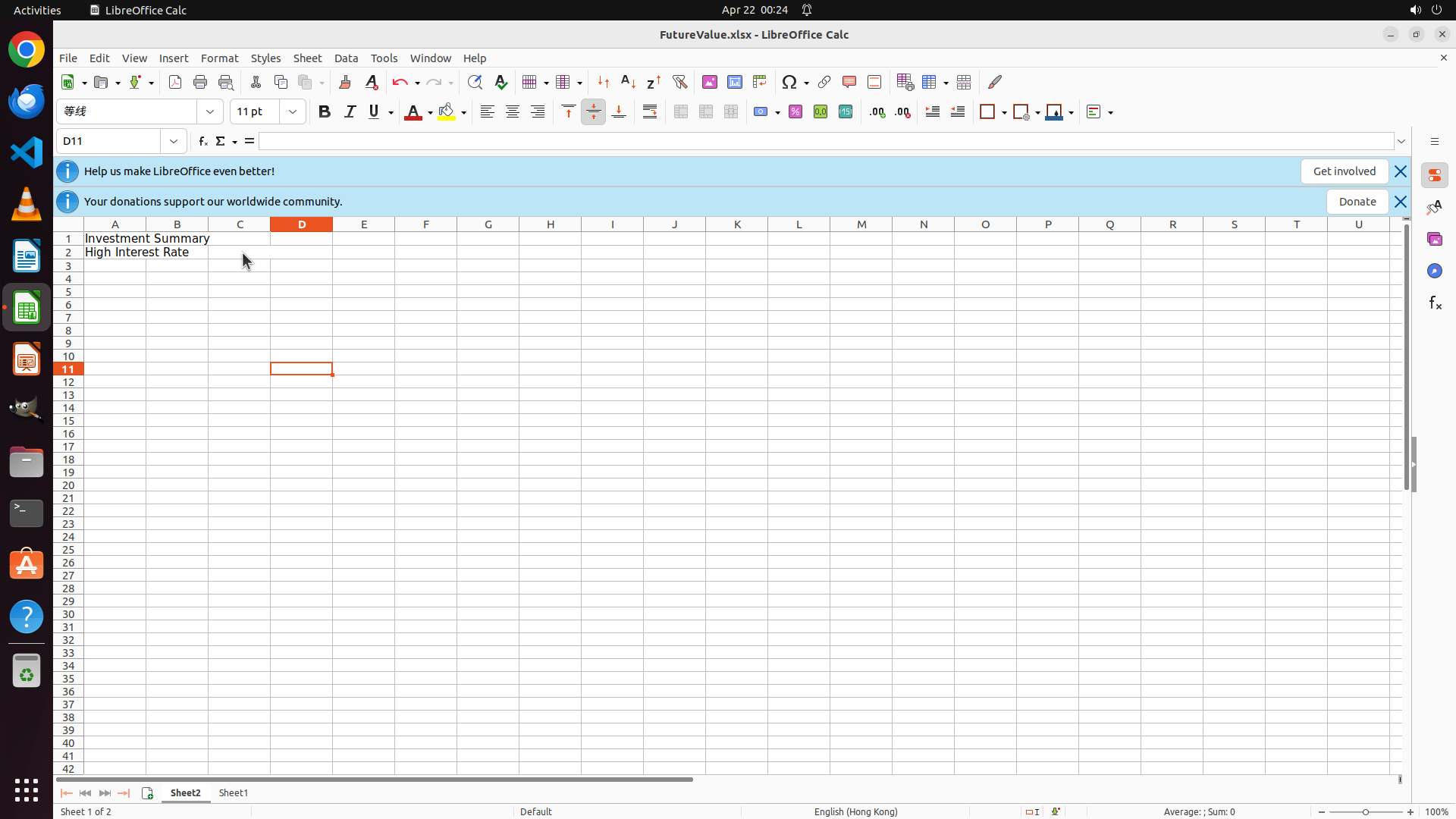Image resolution: width=1456 pixels, height=819 pixels.
Task: Click the Get involved button
Action: (1344, 171)
